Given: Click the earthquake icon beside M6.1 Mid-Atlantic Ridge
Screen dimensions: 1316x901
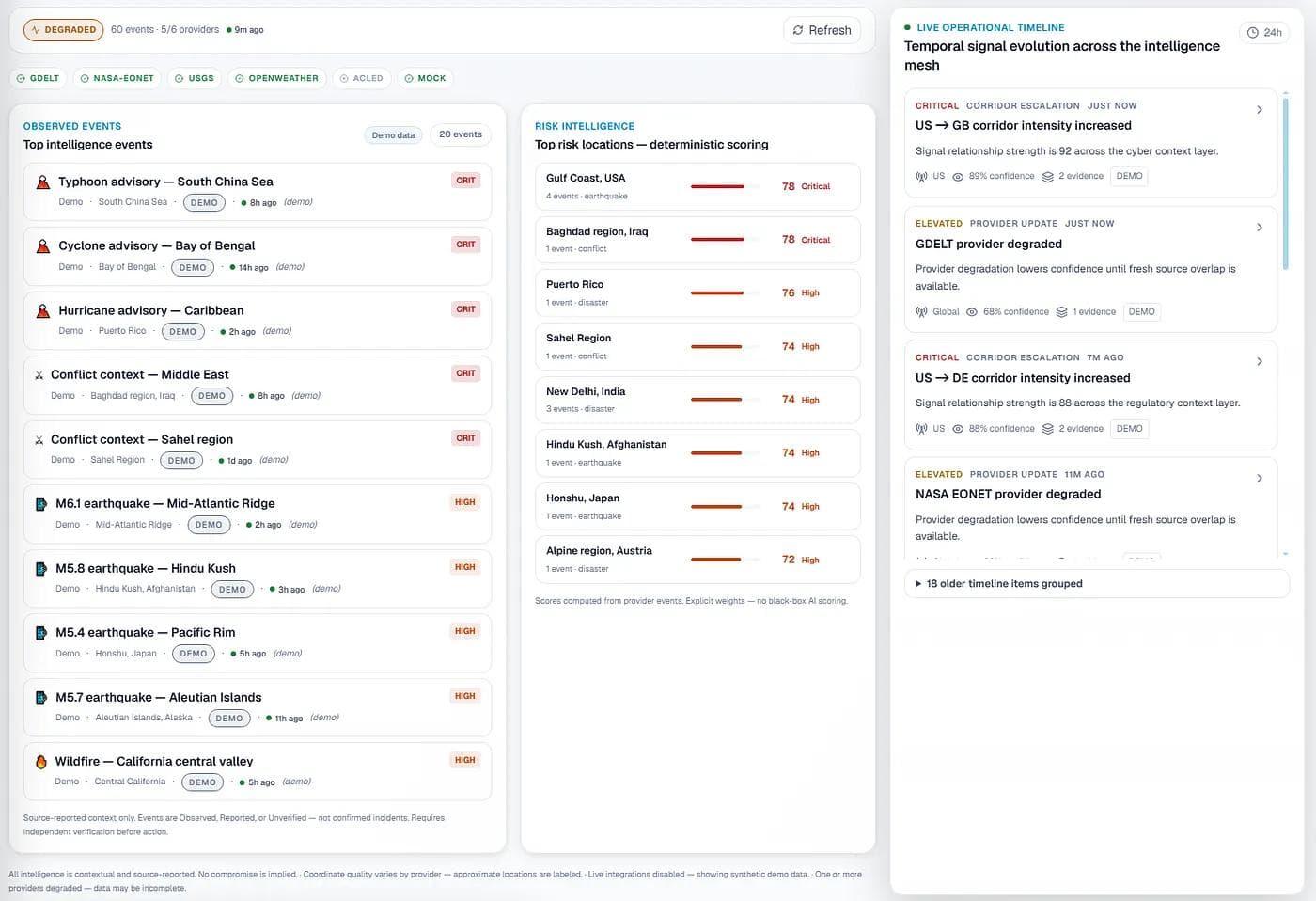Looking at the screenshot, I should click(41, 504).
